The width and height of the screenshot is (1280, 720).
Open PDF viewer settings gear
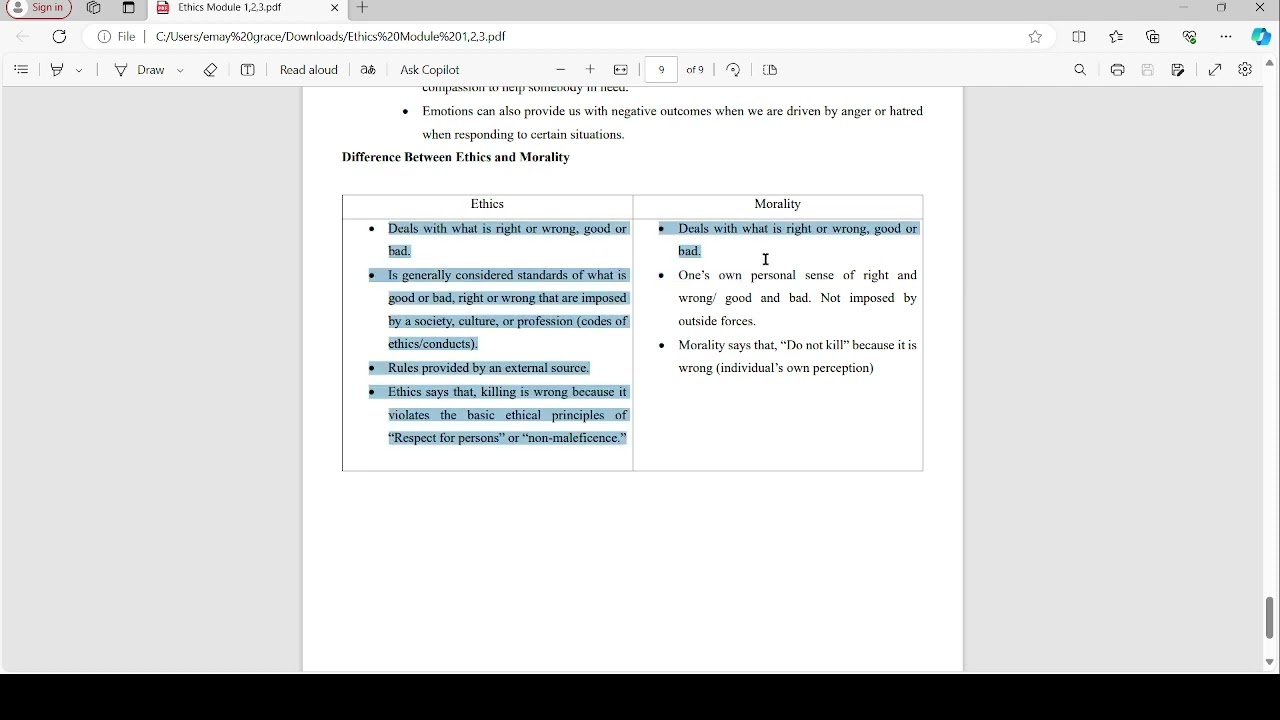1245,70
